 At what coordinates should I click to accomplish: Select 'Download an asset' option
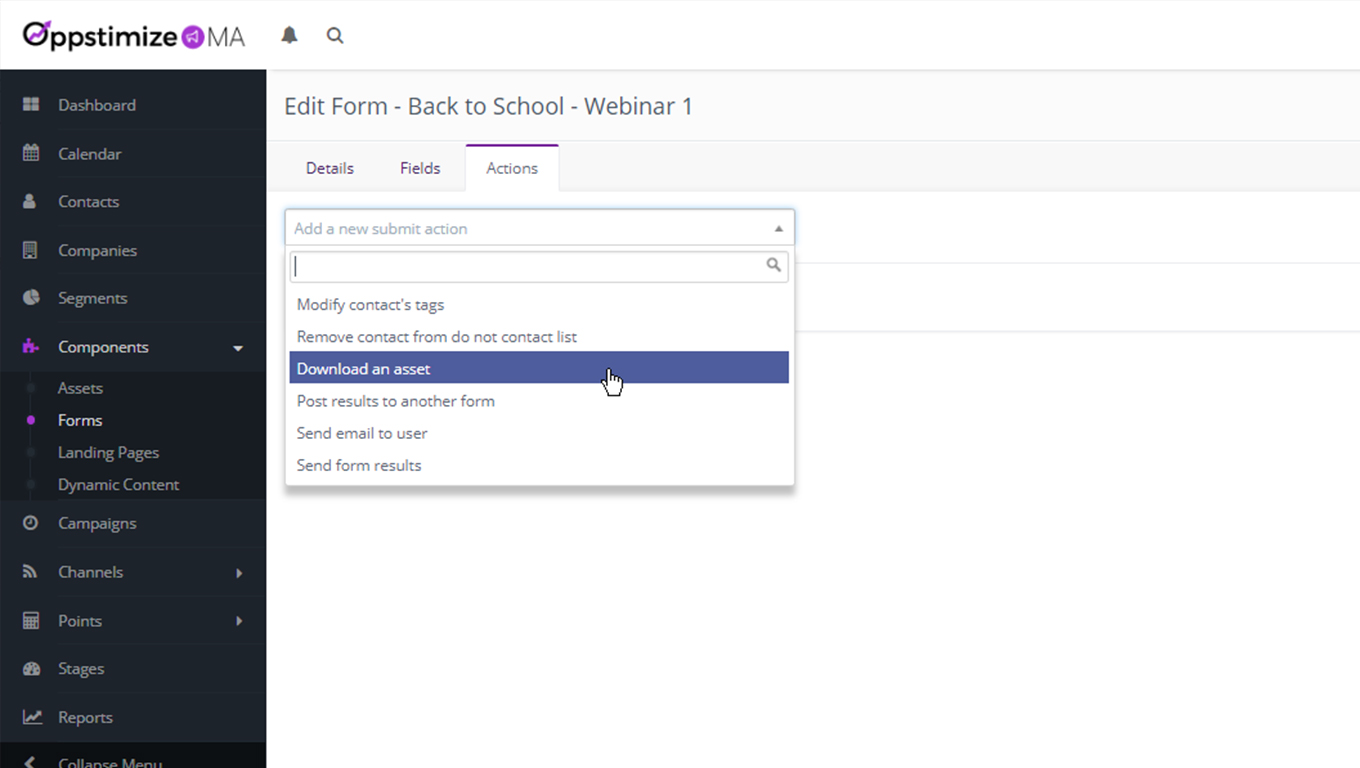[x=539, y=369]
